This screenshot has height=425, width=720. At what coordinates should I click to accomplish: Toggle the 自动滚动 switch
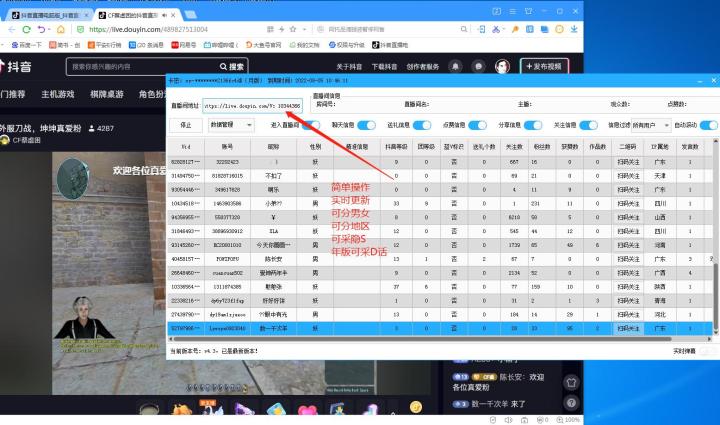pos(709,125)
